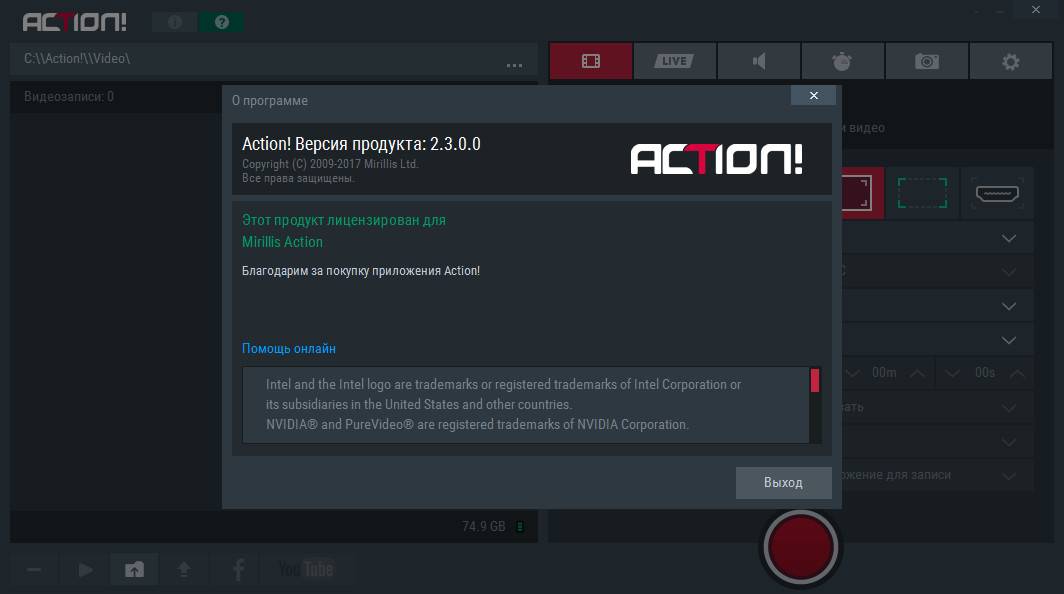Open help via the green question mark icon
Viewport: 1064px width, 594px height.
point(221,22)
